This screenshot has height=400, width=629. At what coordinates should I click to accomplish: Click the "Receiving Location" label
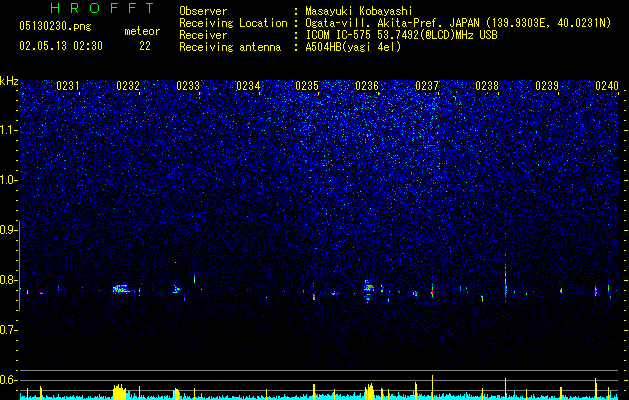click(x=233, y=24)
